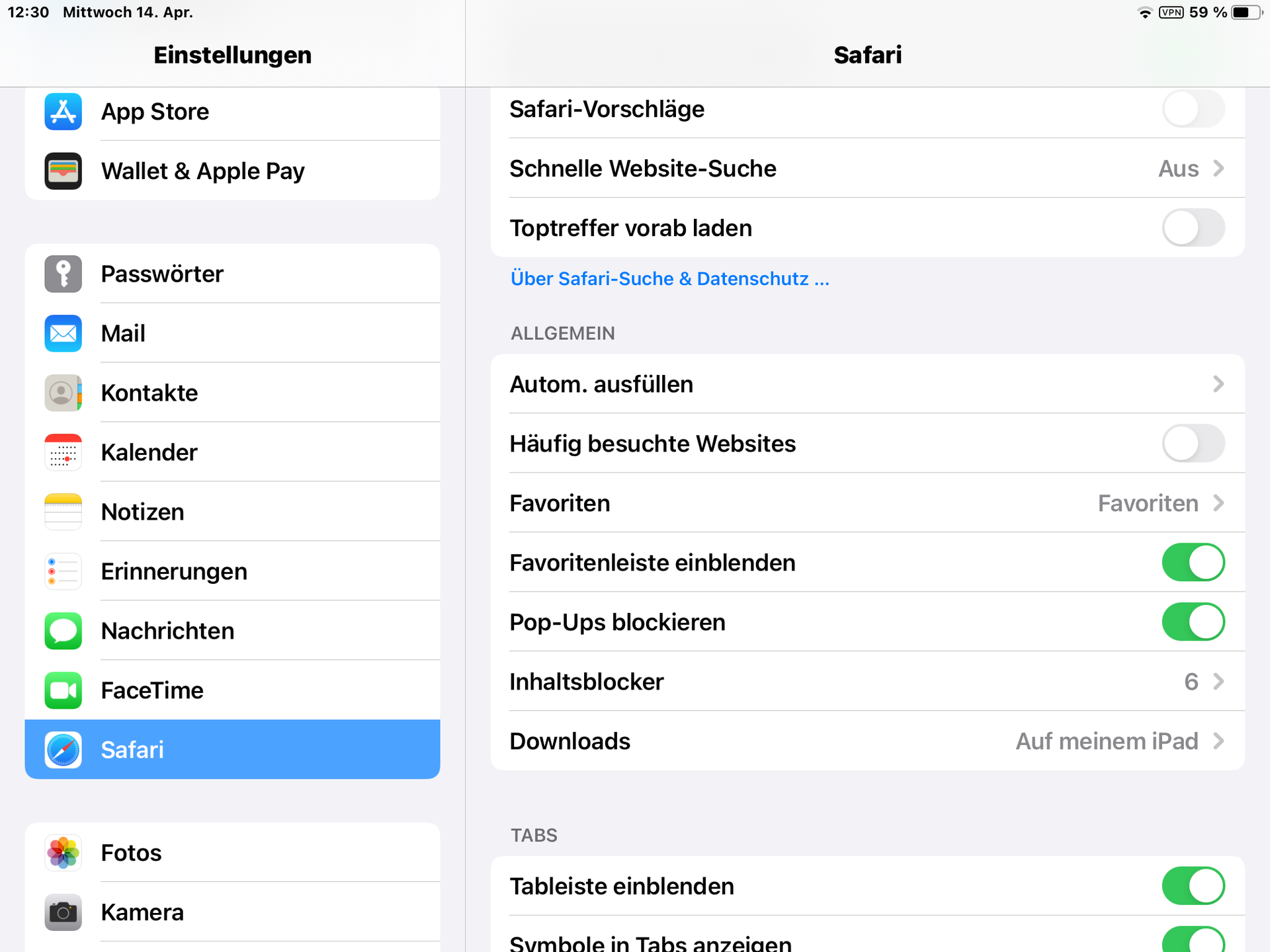This screenshot has width=1270, height=952.
Task: Disable Tableiste einblenden switch
Action: coord(1193,886)
